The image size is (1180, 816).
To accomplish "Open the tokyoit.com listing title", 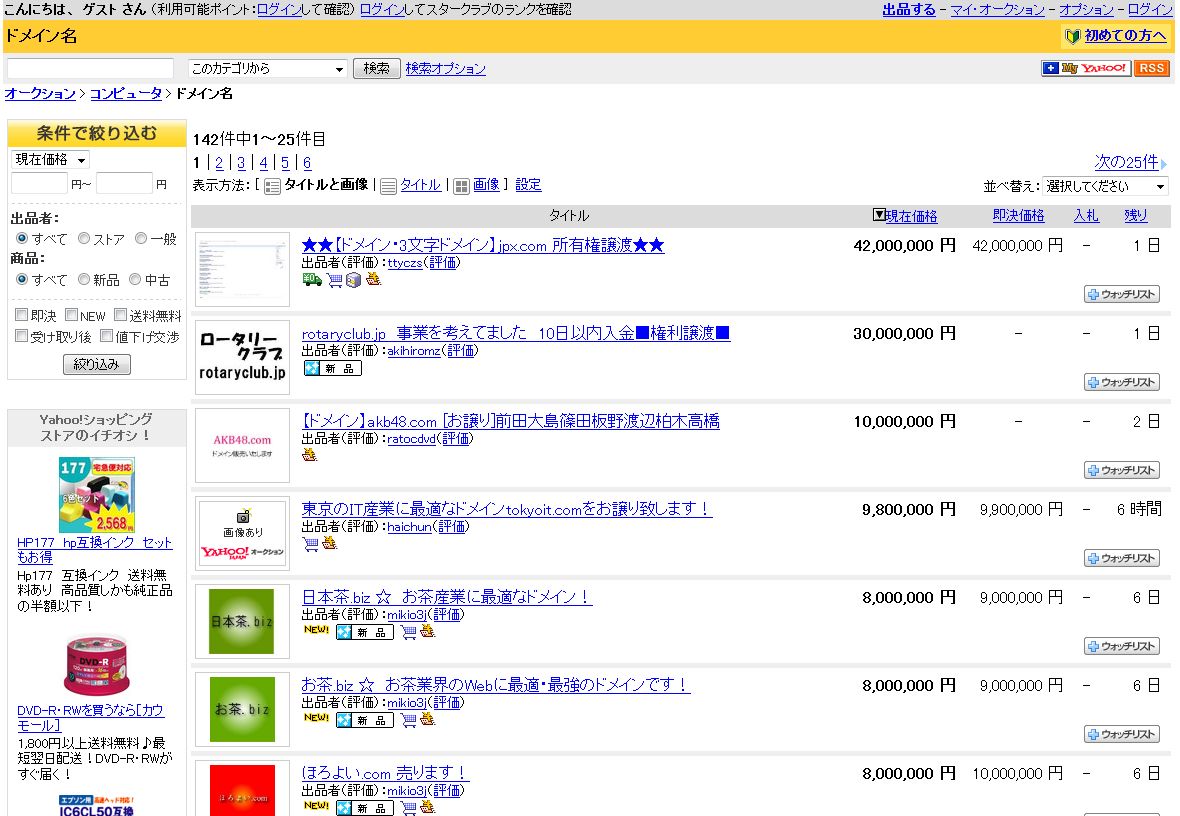I will point(507,509).
